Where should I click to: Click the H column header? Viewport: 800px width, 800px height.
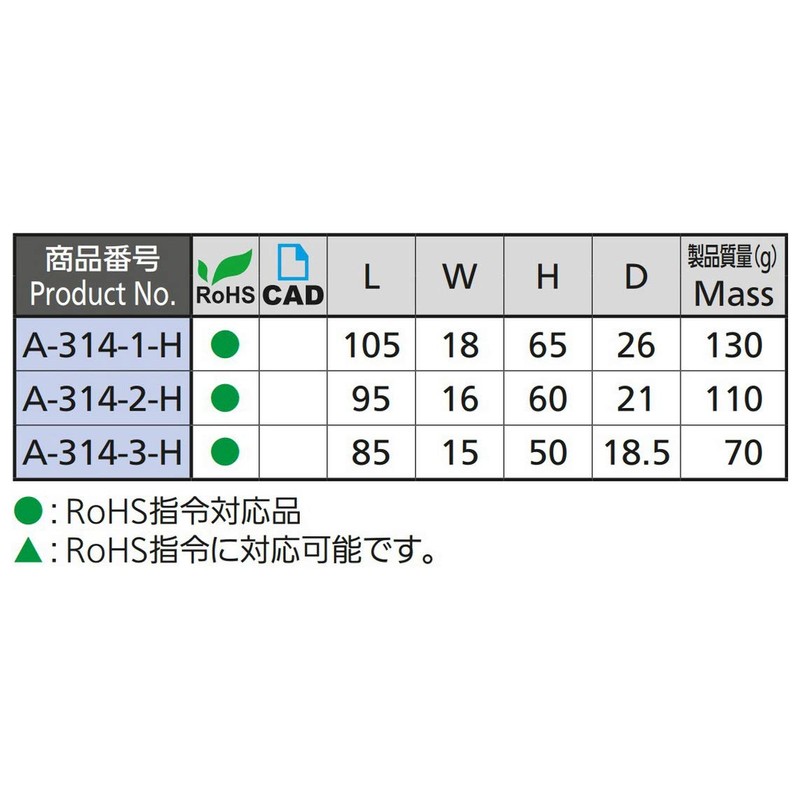[x=547, y=277]
